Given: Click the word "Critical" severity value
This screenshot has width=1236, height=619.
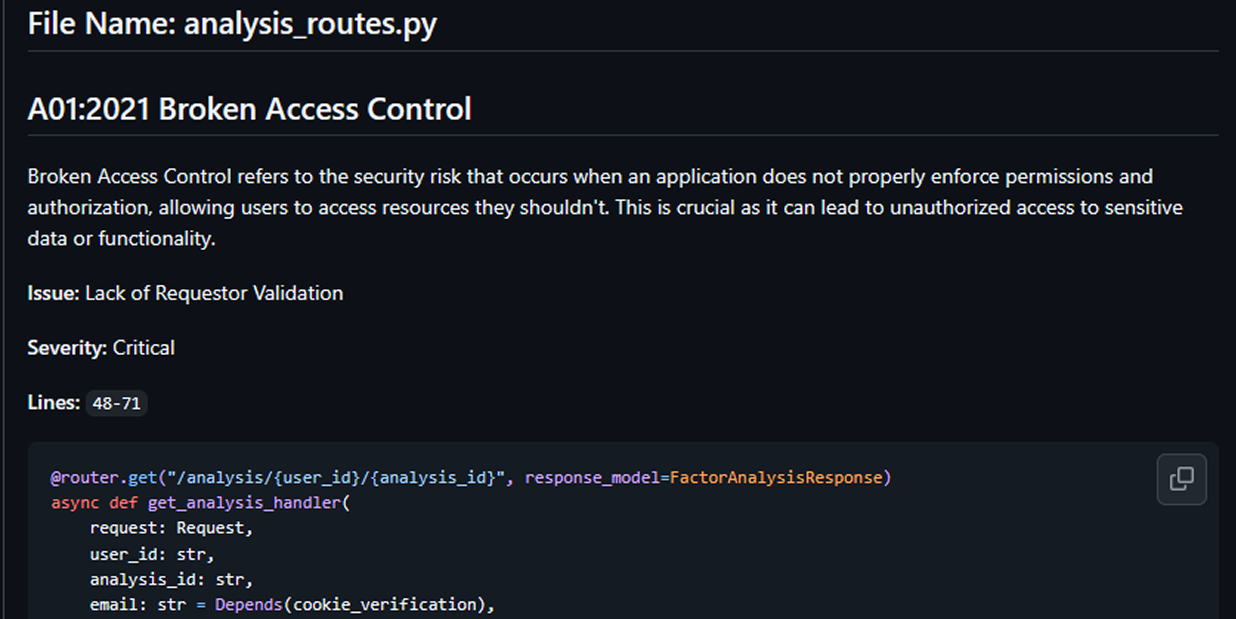Looking at the screenshot, I should 144,348.
